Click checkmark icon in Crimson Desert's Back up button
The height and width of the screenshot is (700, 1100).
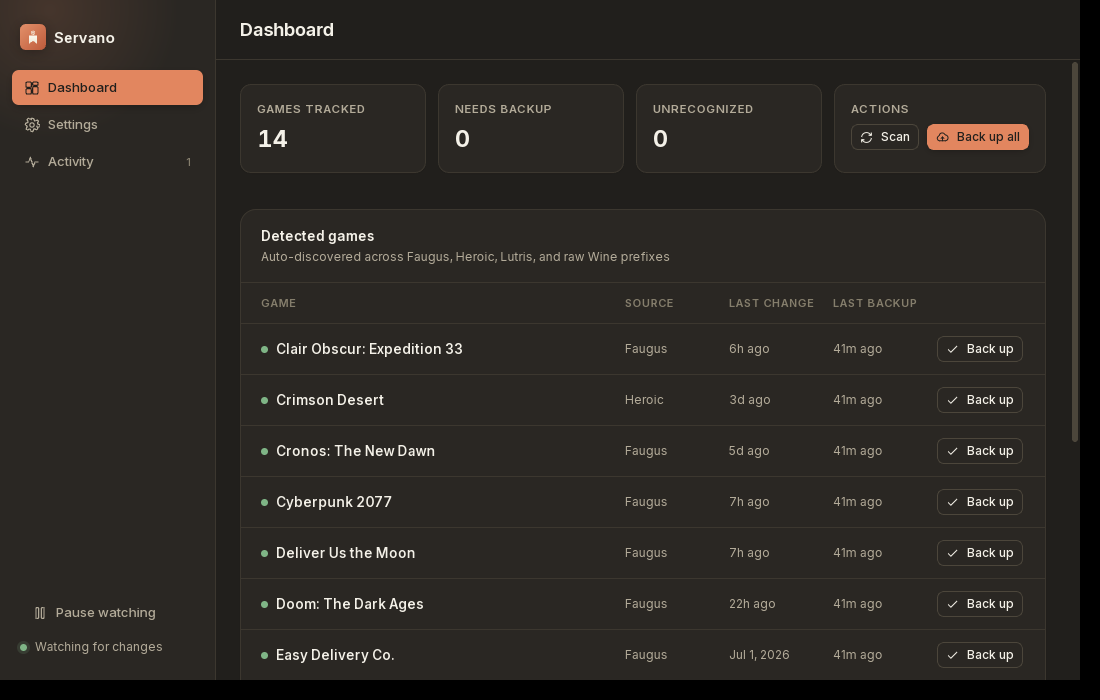click(x=952, y=401)
